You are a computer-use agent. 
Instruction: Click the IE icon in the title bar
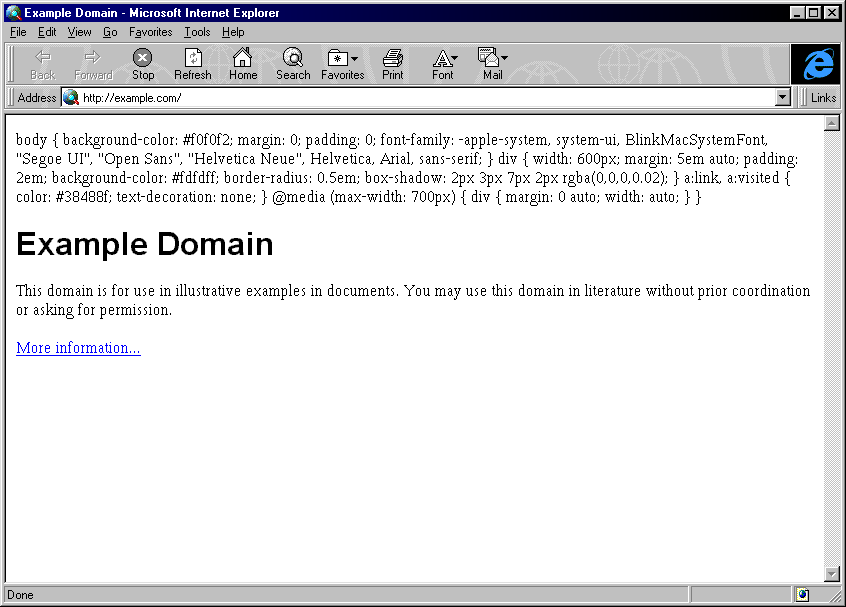[13, 12]
